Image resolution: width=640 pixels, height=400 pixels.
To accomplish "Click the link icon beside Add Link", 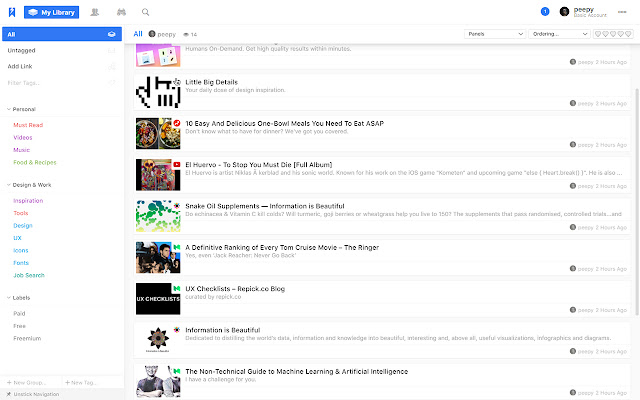I will pyautogui.click(x=112, y=65).
